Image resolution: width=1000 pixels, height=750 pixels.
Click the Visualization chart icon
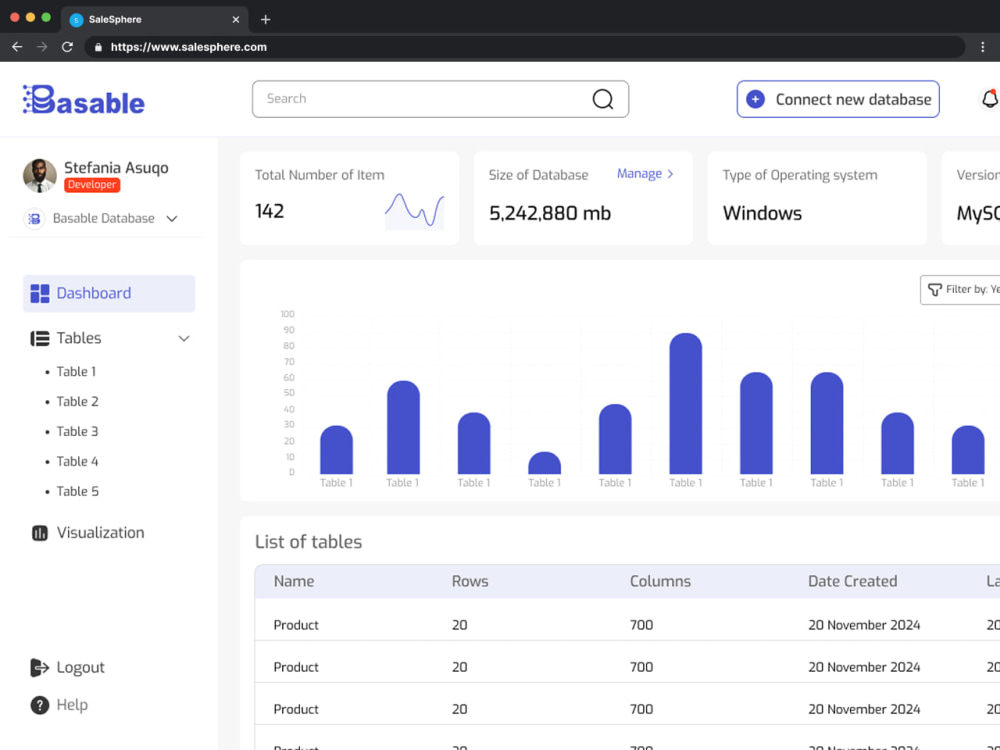pos(40,533)
